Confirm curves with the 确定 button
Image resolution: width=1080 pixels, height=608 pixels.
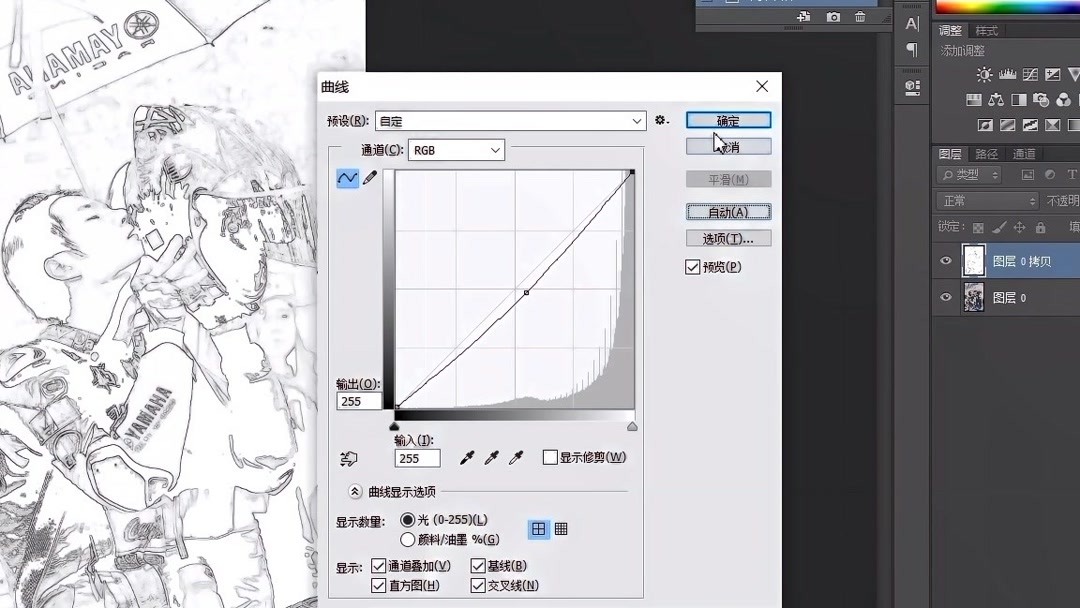[x=727, y=119]
